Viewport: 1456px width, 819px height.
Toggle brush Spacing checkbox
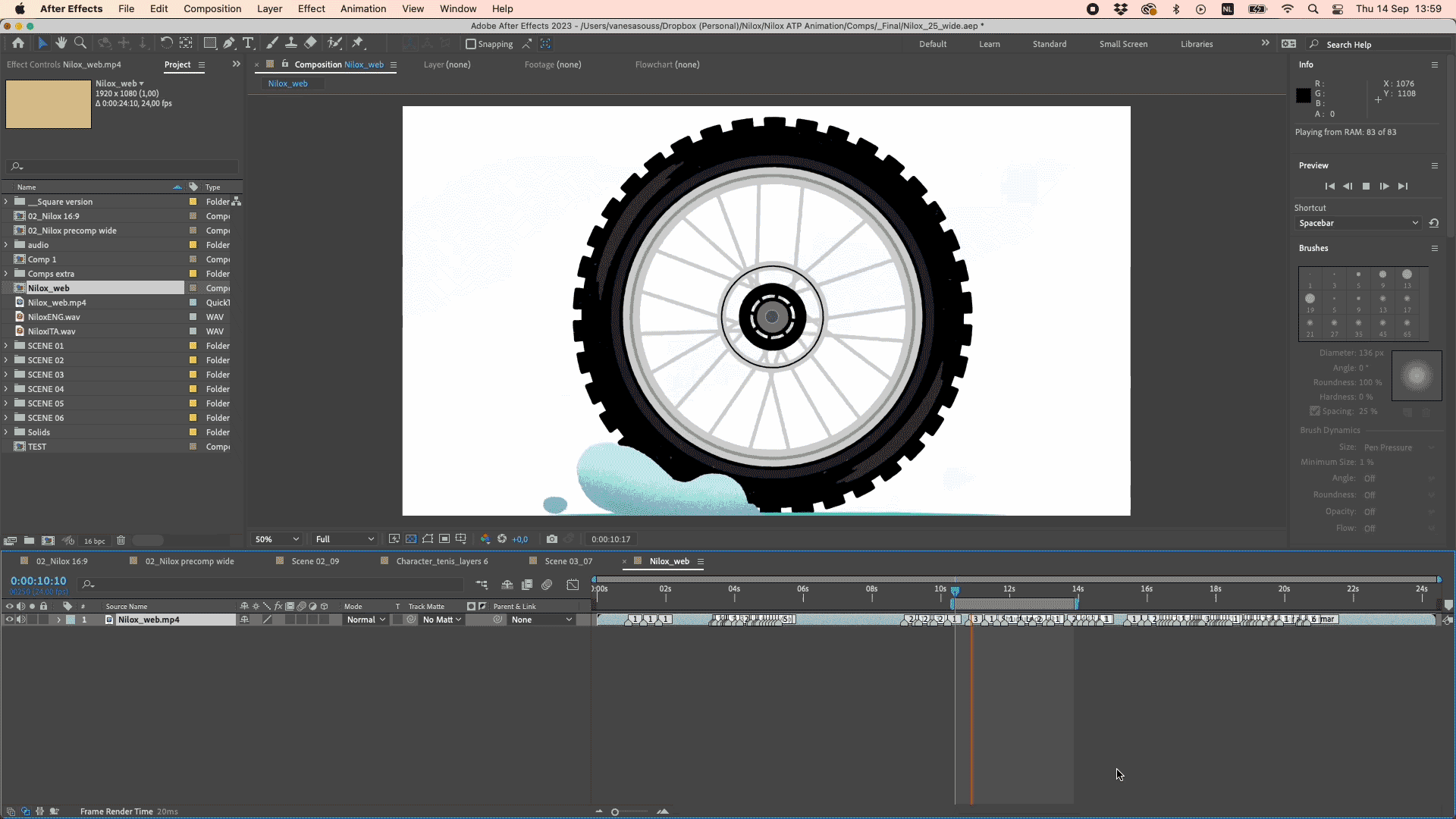pyautogui.click(x=1315, y=411)
